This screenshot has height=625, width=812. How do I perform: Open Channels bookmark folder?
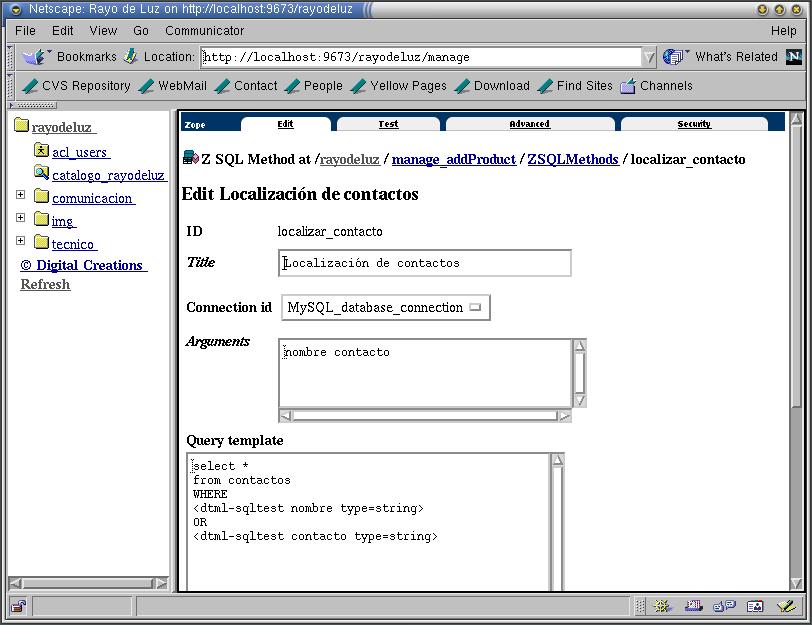tap(657, 86)
